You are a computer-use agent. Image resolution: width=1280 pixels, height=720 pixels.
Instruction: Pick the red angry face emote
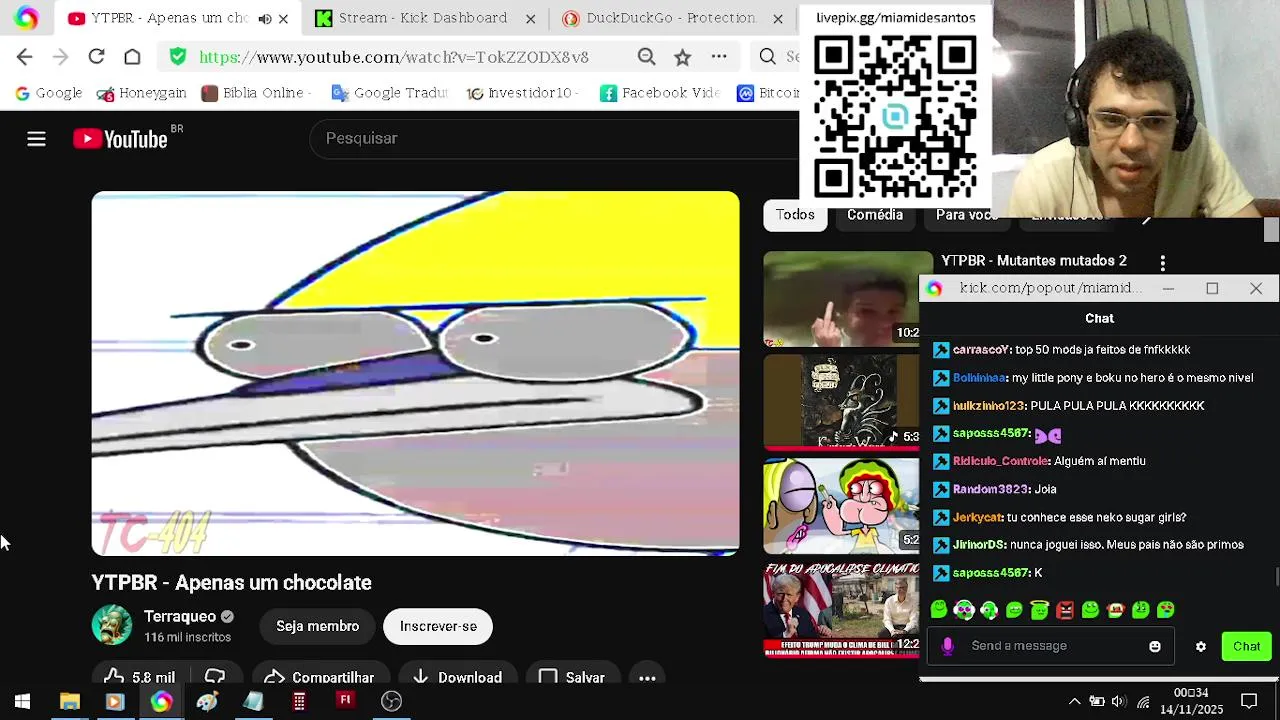tap(1065, 609)
